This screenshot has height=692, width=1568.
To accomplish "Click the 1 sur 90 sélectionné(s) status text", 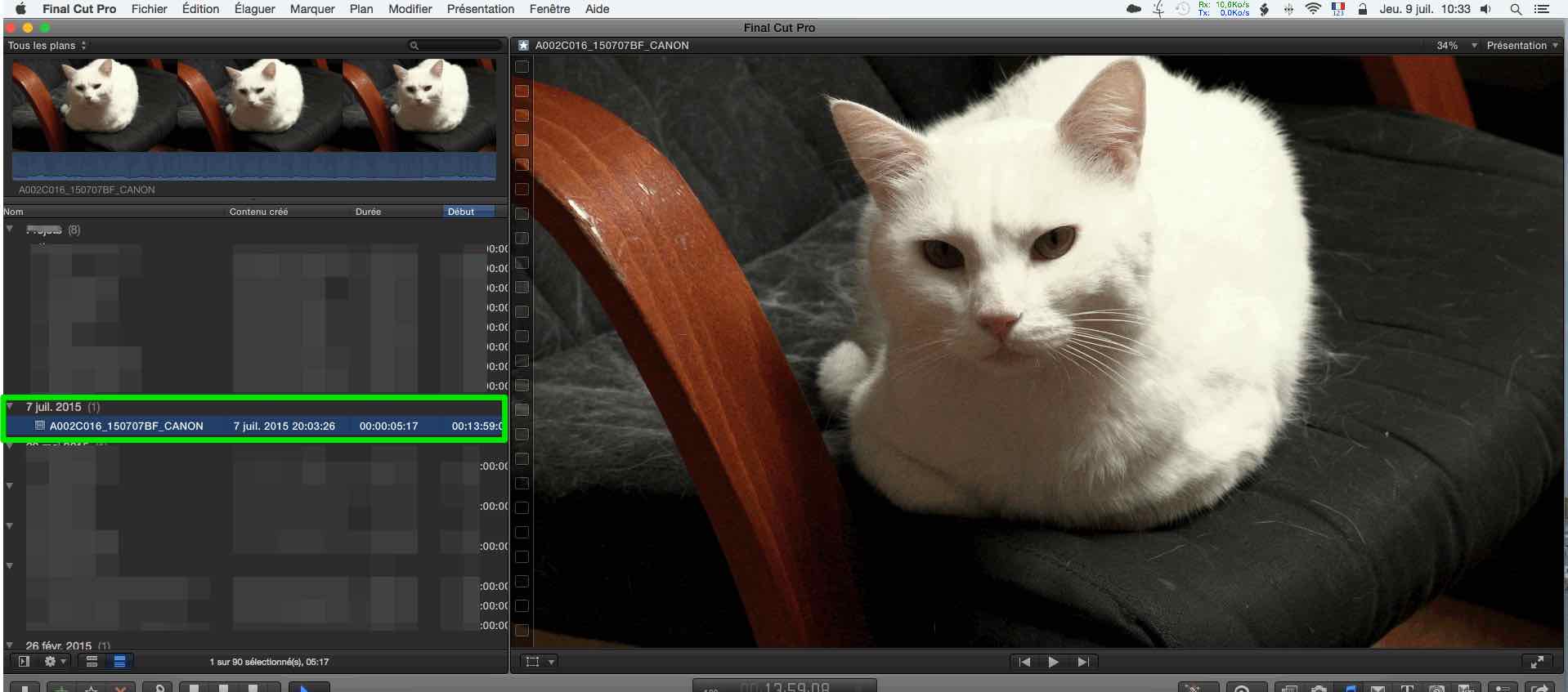I will click(269, 662).
